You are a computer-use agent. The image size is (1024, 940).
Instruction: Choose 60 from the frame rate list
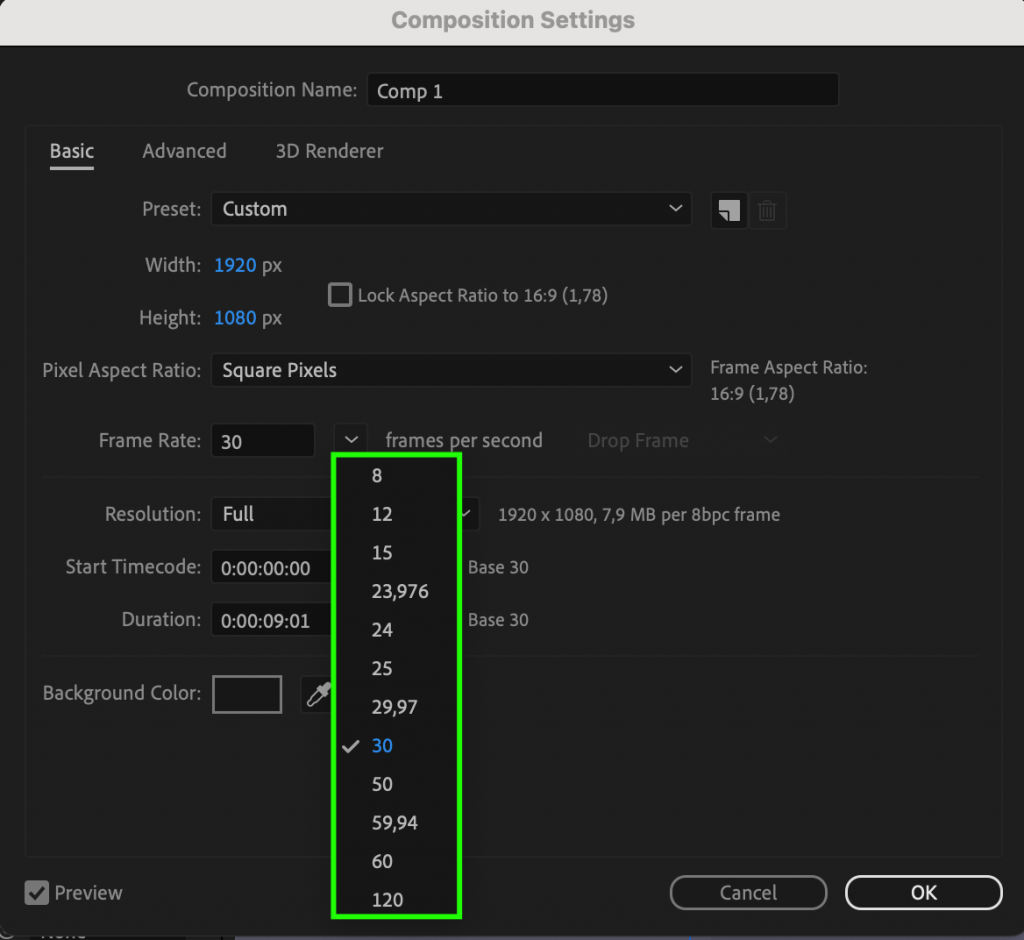(382, 861)
